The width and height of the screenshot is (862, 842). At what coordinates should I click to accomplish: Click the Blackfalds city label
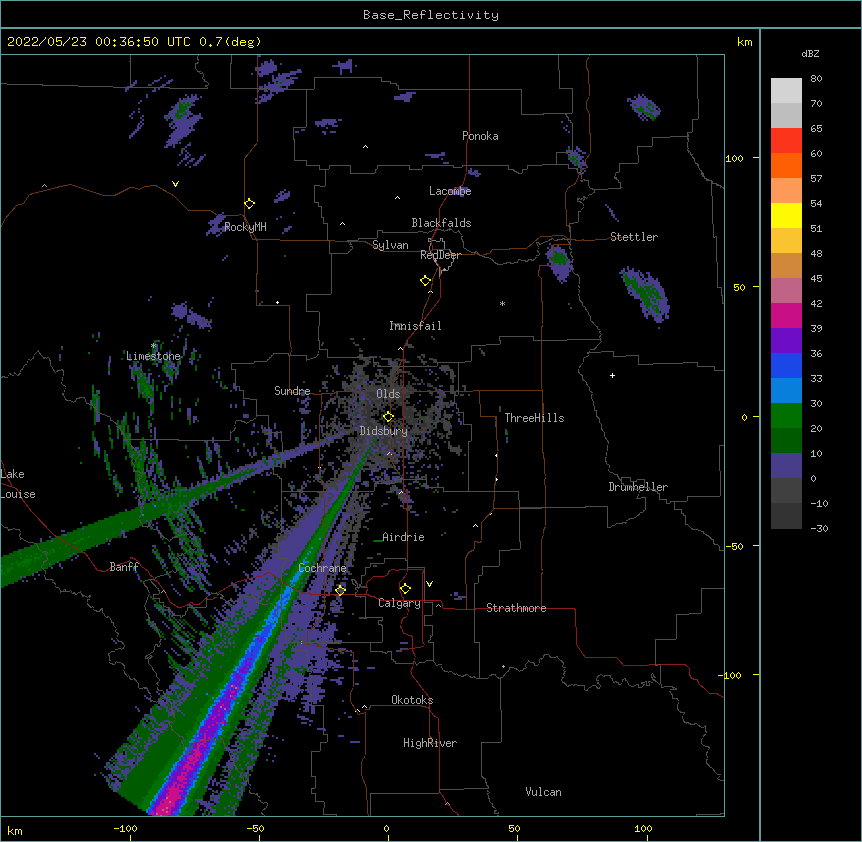(x=441, y=223)
